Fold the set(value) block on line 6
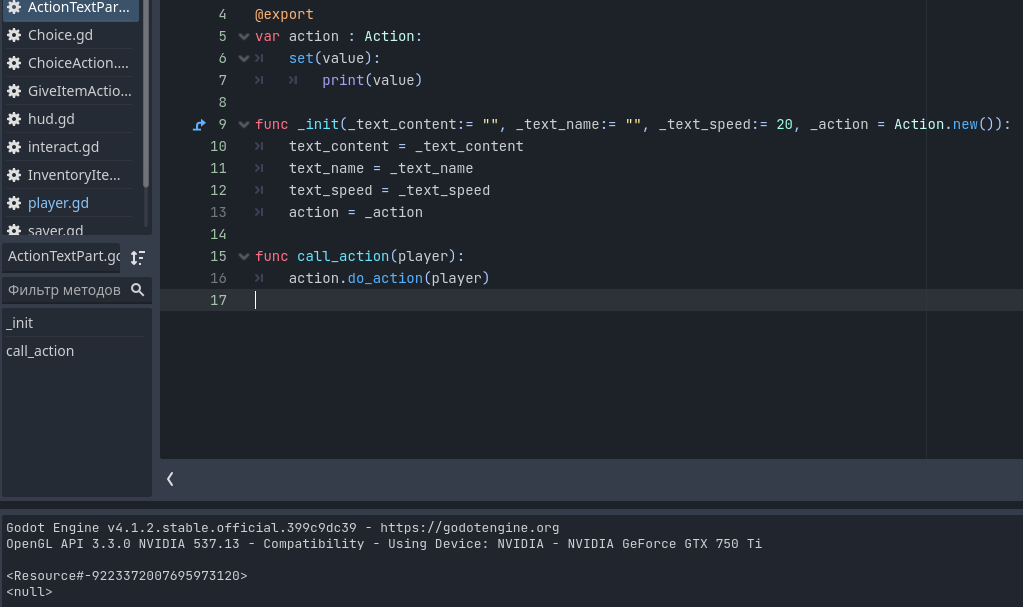Screen dimensions: 1023x607 click(x=244, y=59)
